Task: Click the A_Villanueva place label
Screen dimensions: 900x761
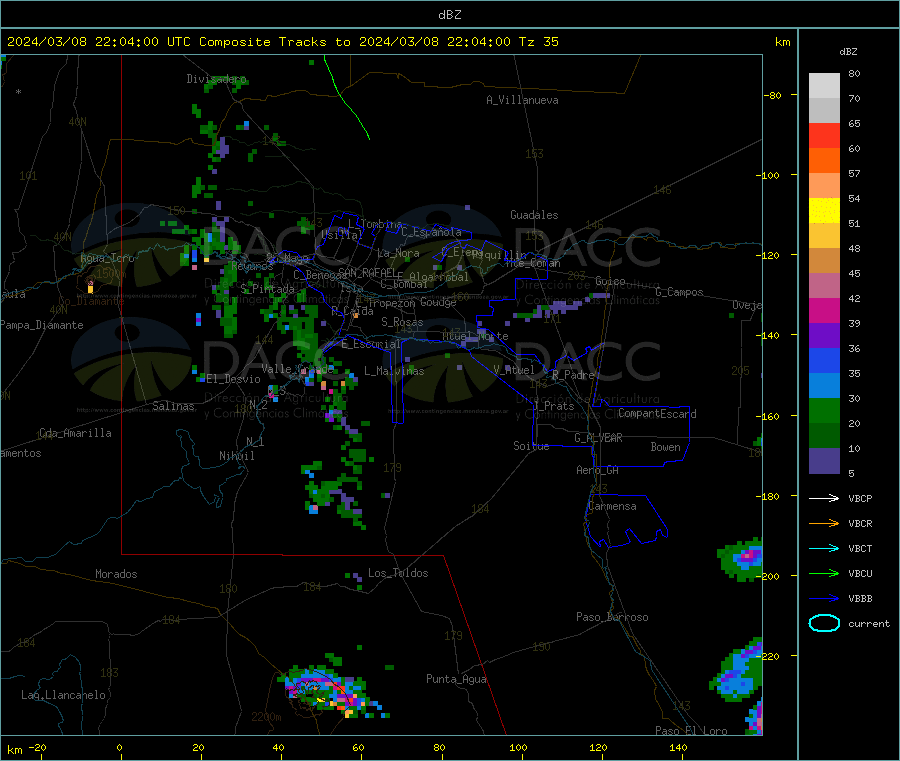Action: (x=522, y=100)
